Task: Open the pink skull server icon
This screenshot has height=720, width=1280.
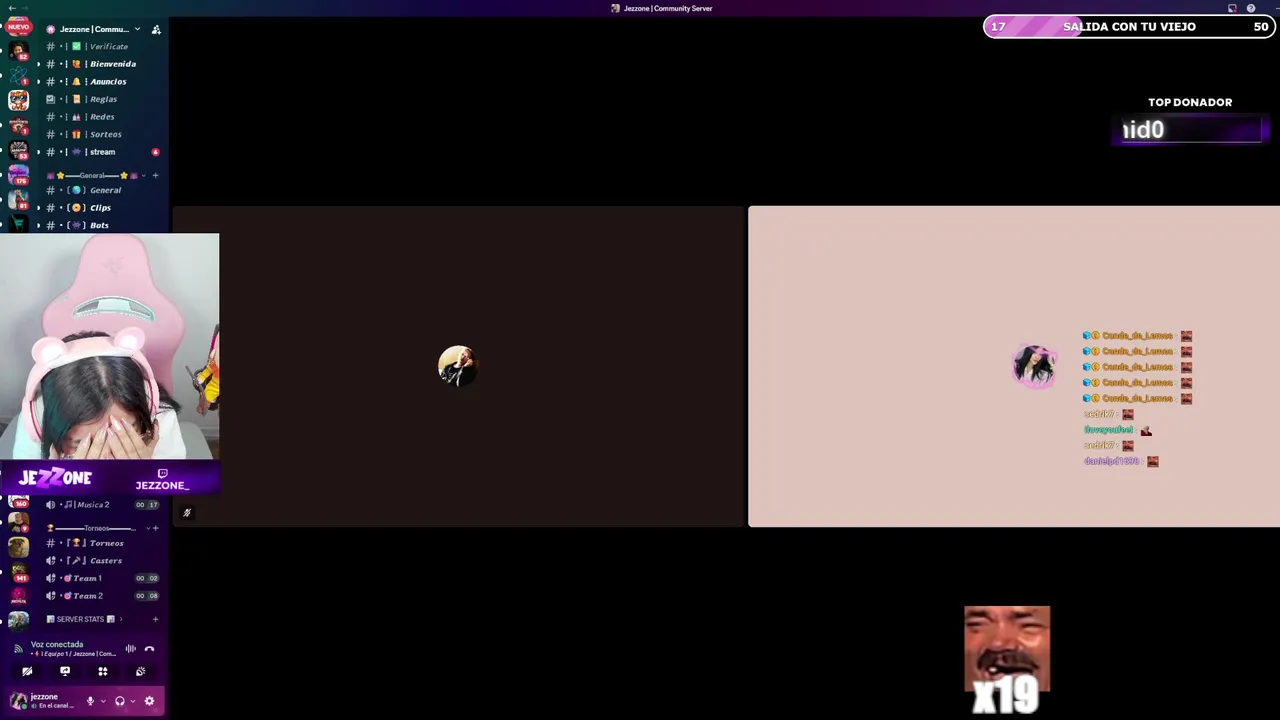Action: click(x=18, y=595)
